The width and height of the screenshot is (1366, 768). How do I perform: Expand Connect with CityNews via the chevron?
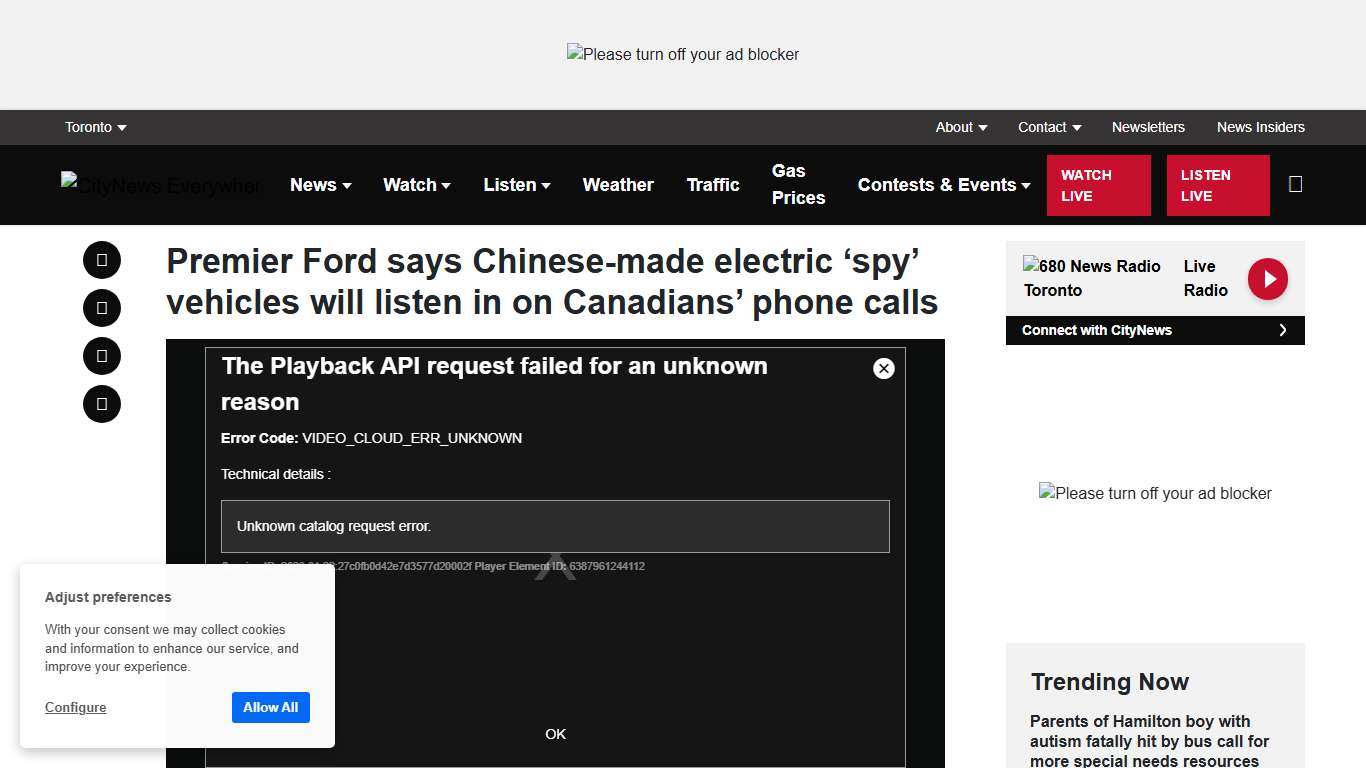click(x=1283, y=329)
